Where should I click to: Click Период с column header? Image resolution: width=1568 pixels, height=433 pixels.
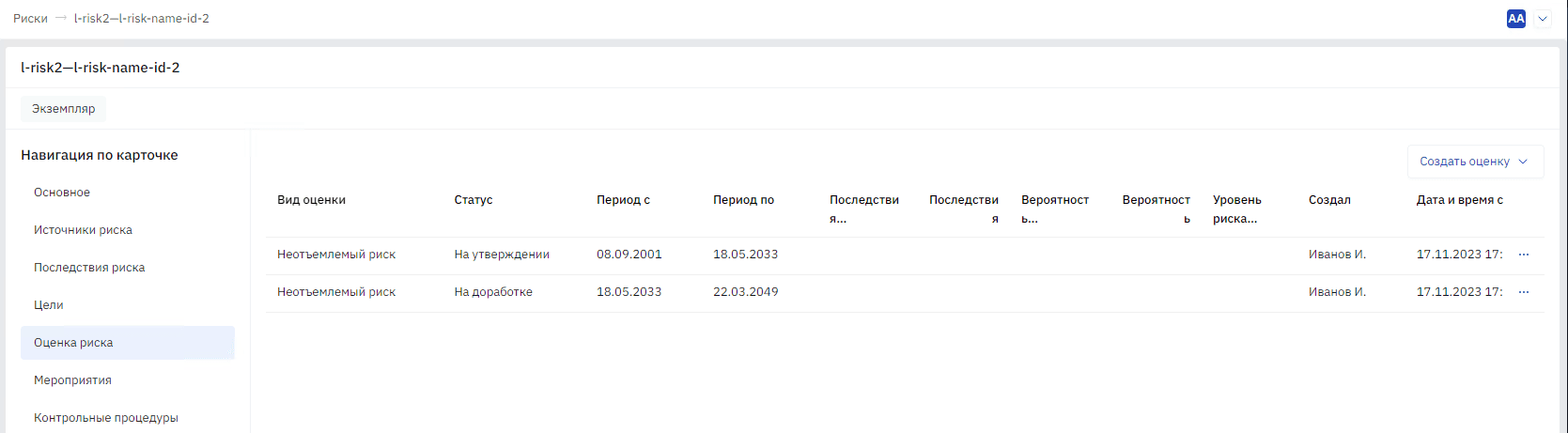(623, 200)
